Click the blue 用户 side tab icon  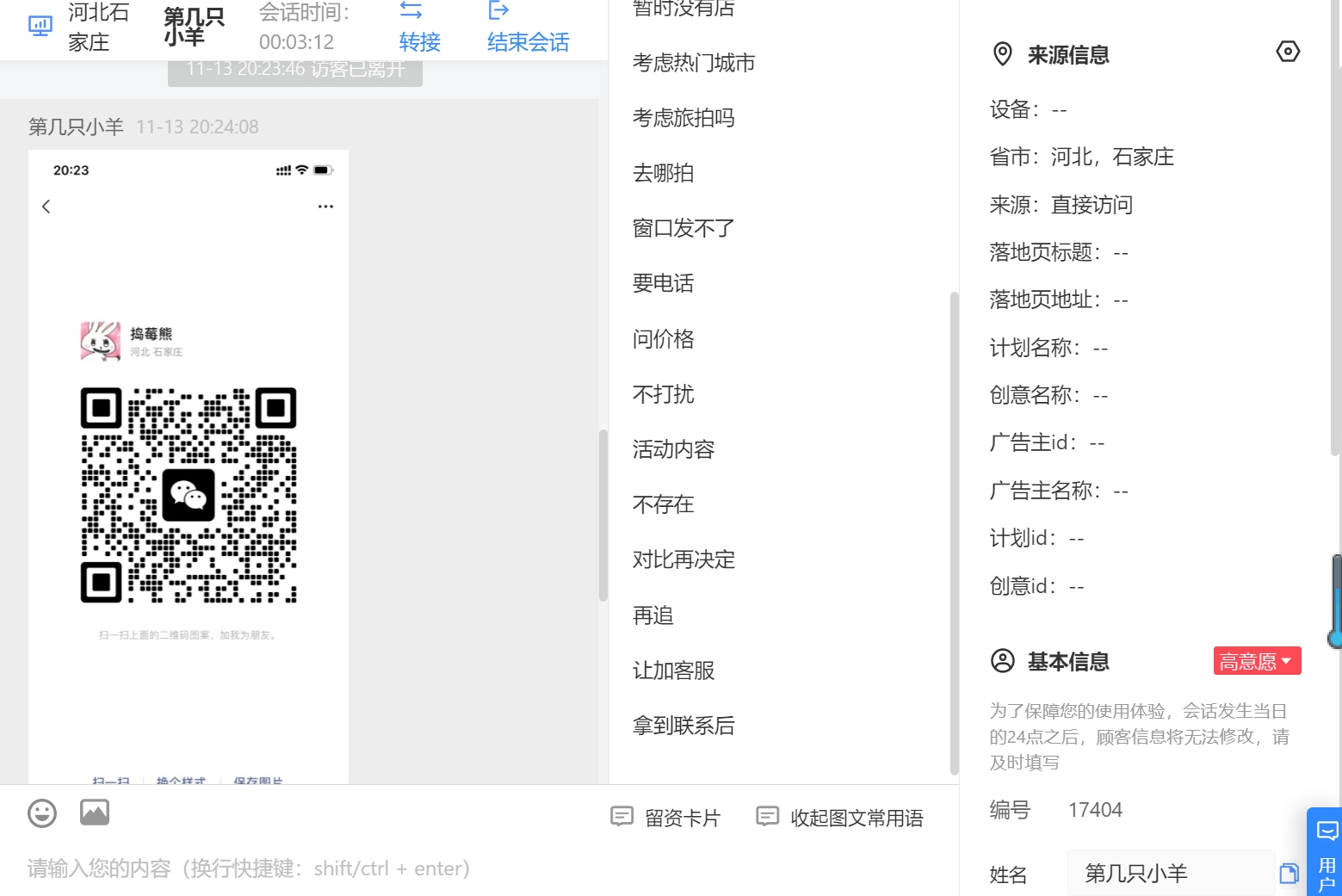[x=1327, y=831]
